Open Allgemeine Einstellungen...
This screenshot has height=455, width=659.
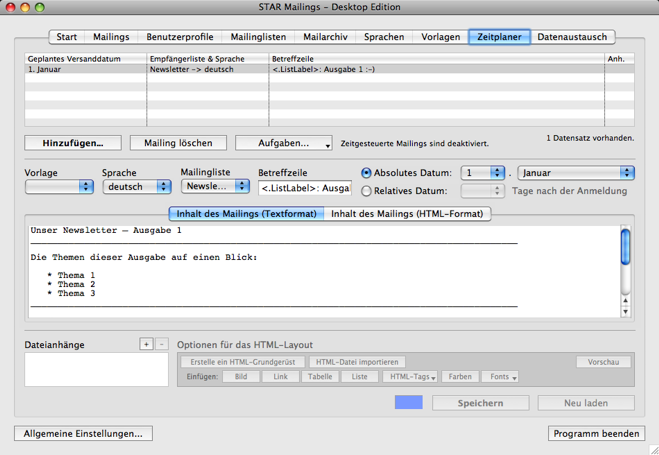tap(83, 433)
